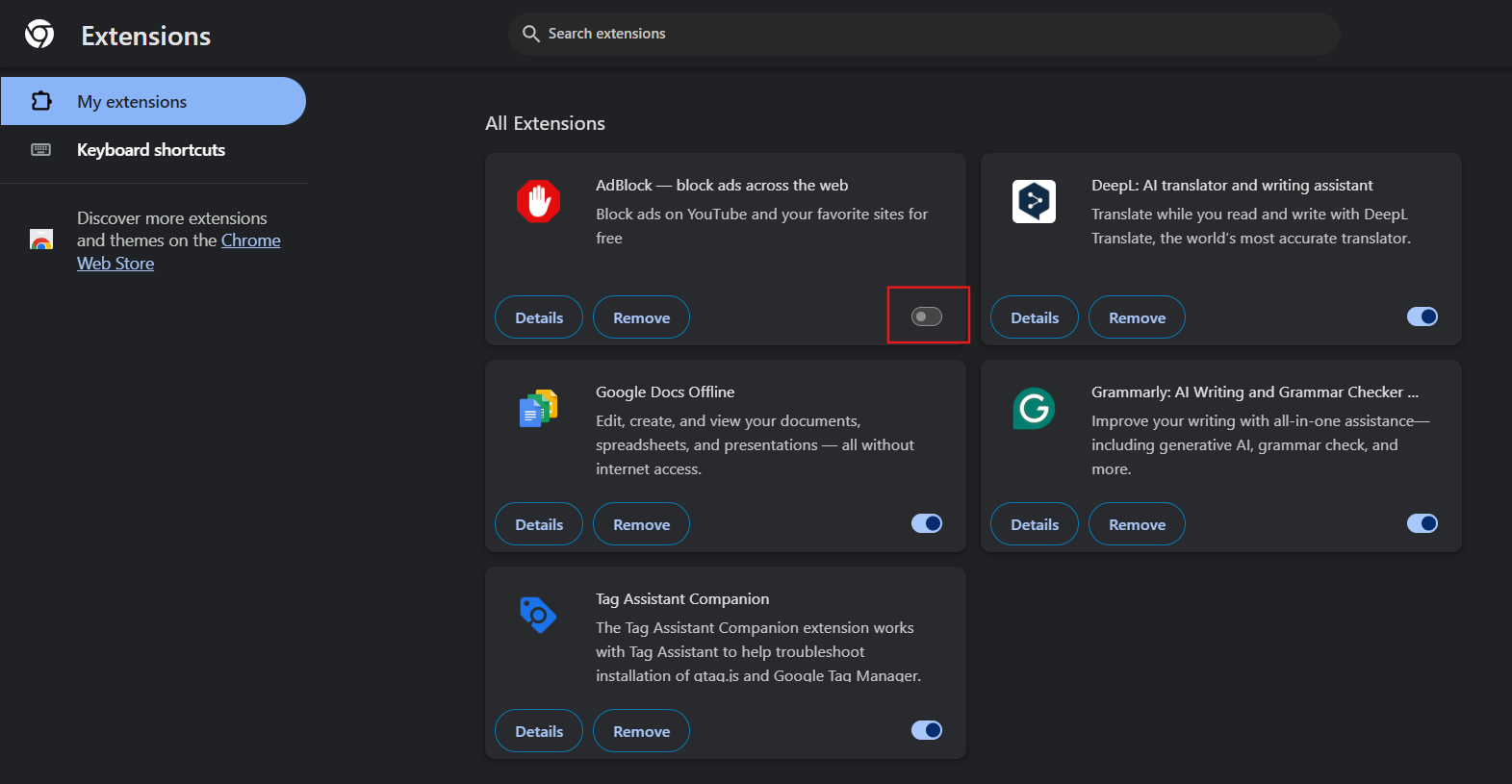Remove the Grammarly extension

1137,524
